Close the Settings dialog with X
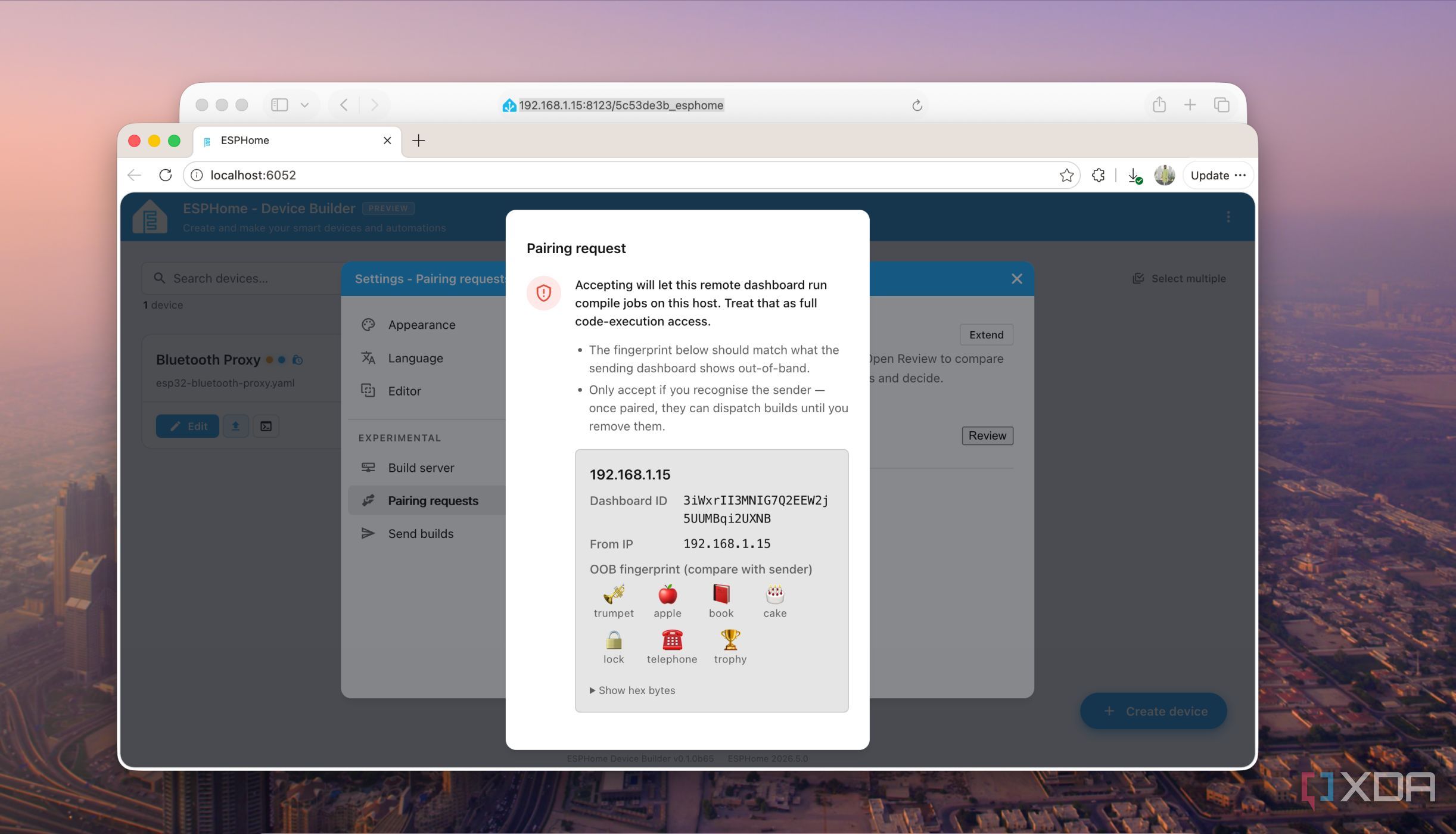 [x=1017, y=279]
